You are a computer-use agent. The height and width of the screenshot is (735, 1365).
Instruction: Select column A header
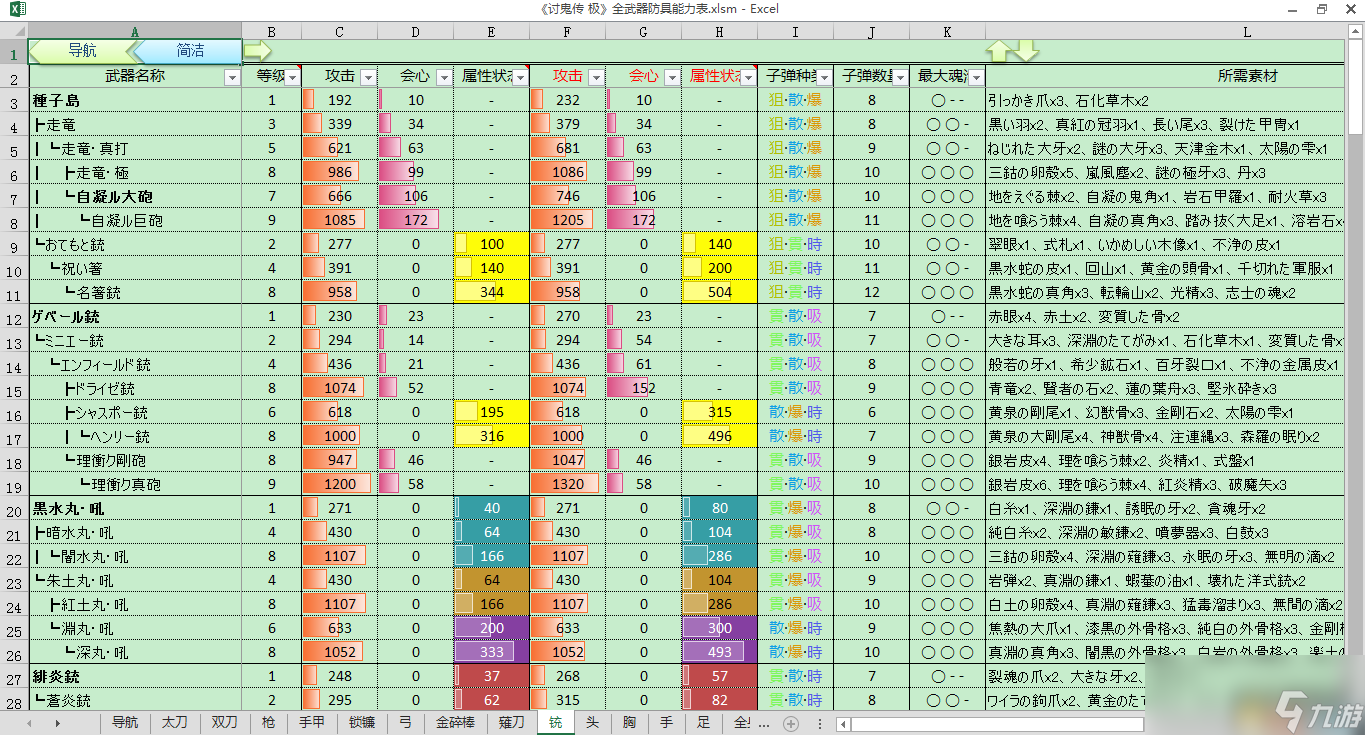tap(135, 32)
